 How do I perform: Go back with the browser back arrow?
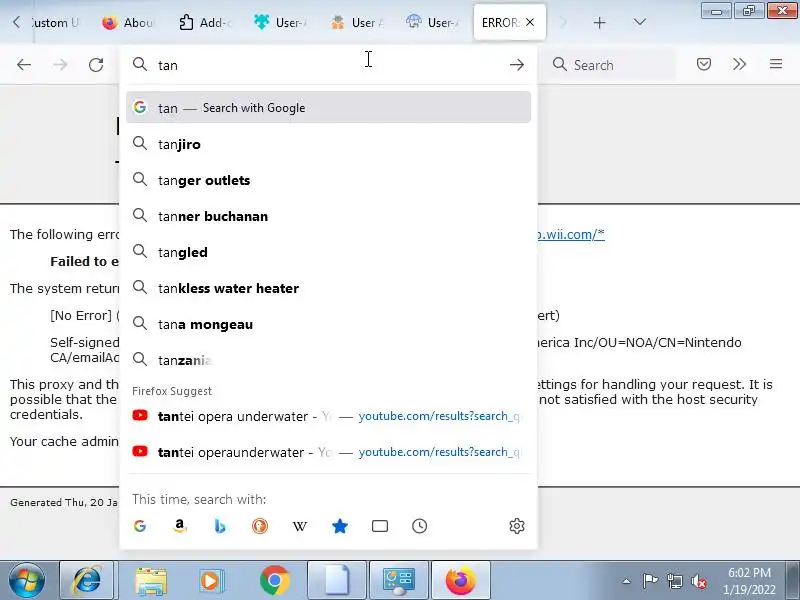coord(23,65)
